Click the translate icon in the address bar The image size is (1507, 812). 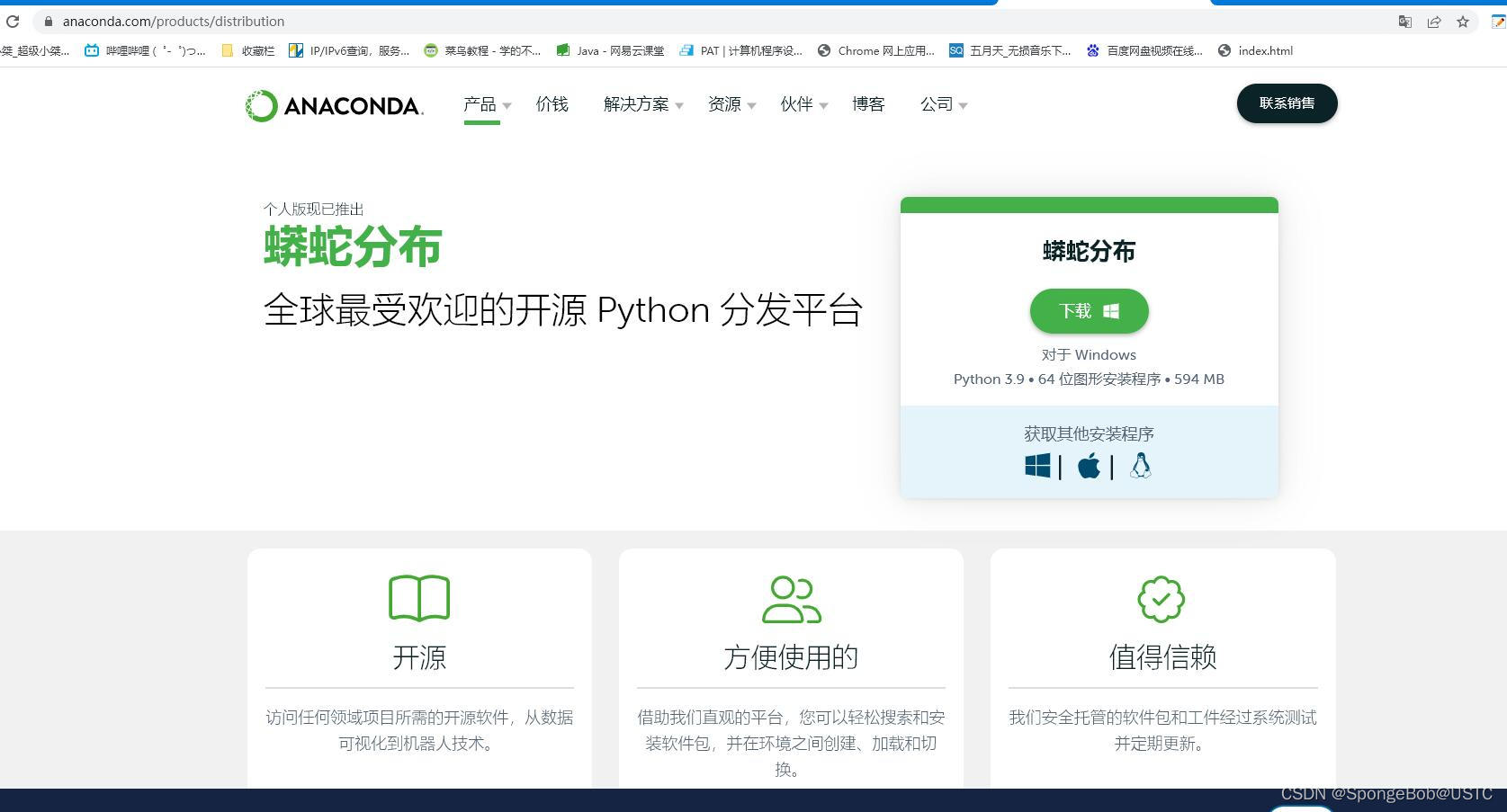tap(1404, 21)
